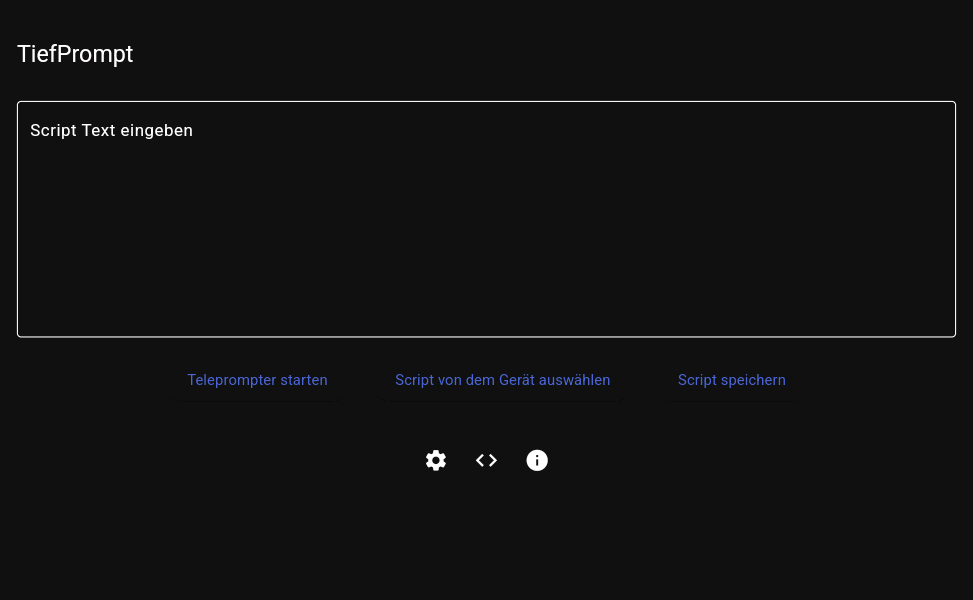Image resolution: width=973 pixels, height=600 pixels.
Task: Click into the script text area
Action: (x=486, y=219)
